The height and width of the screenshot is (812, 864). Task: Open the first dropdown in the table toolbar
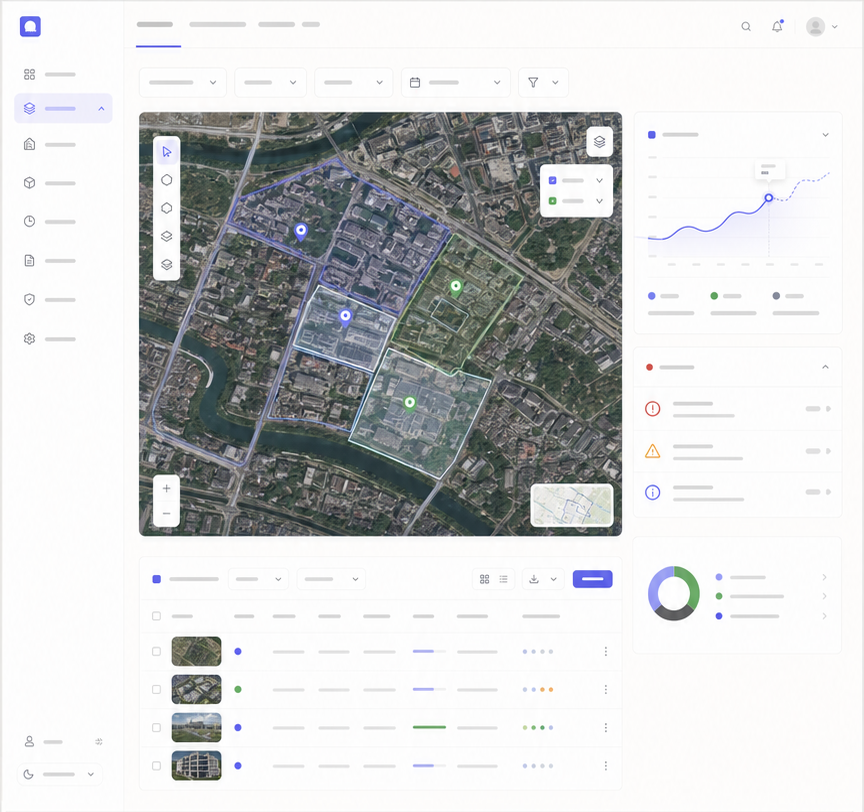258,579
